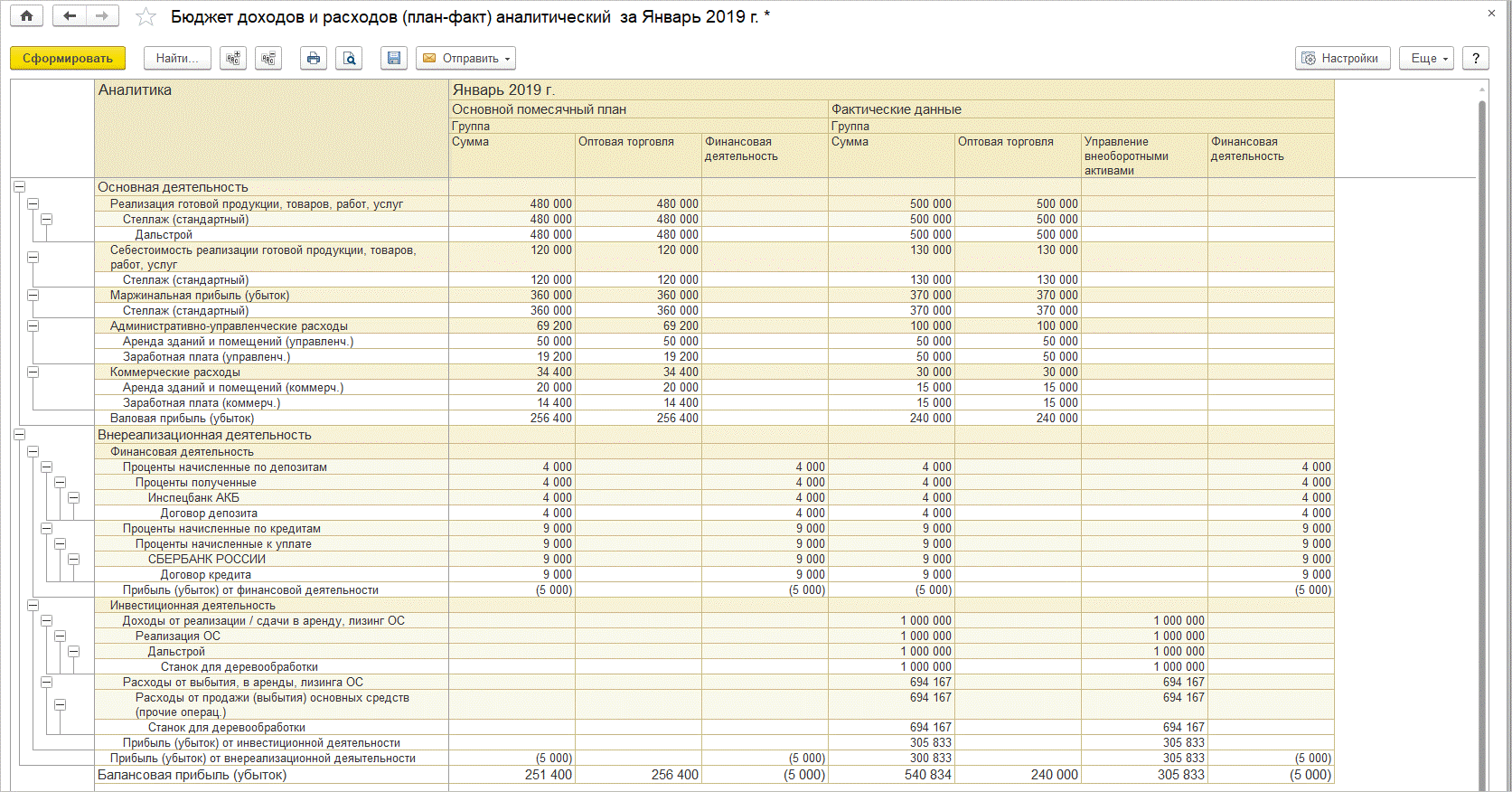Close the report window with X
This screenshot has height=792, width=1512.
1491,13
